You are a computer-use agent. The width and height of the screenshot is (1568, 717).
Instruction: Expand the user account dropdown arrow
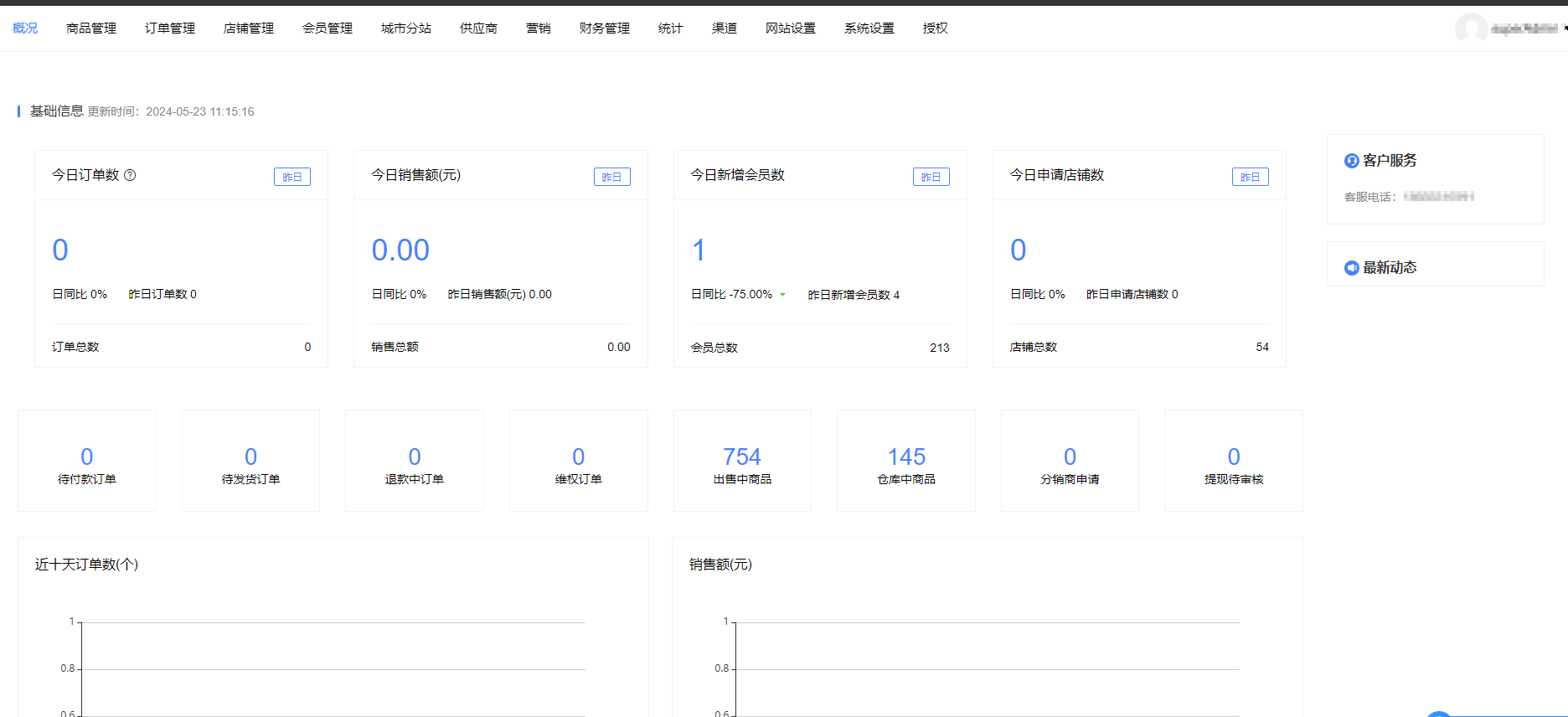tap(1565, 28)
